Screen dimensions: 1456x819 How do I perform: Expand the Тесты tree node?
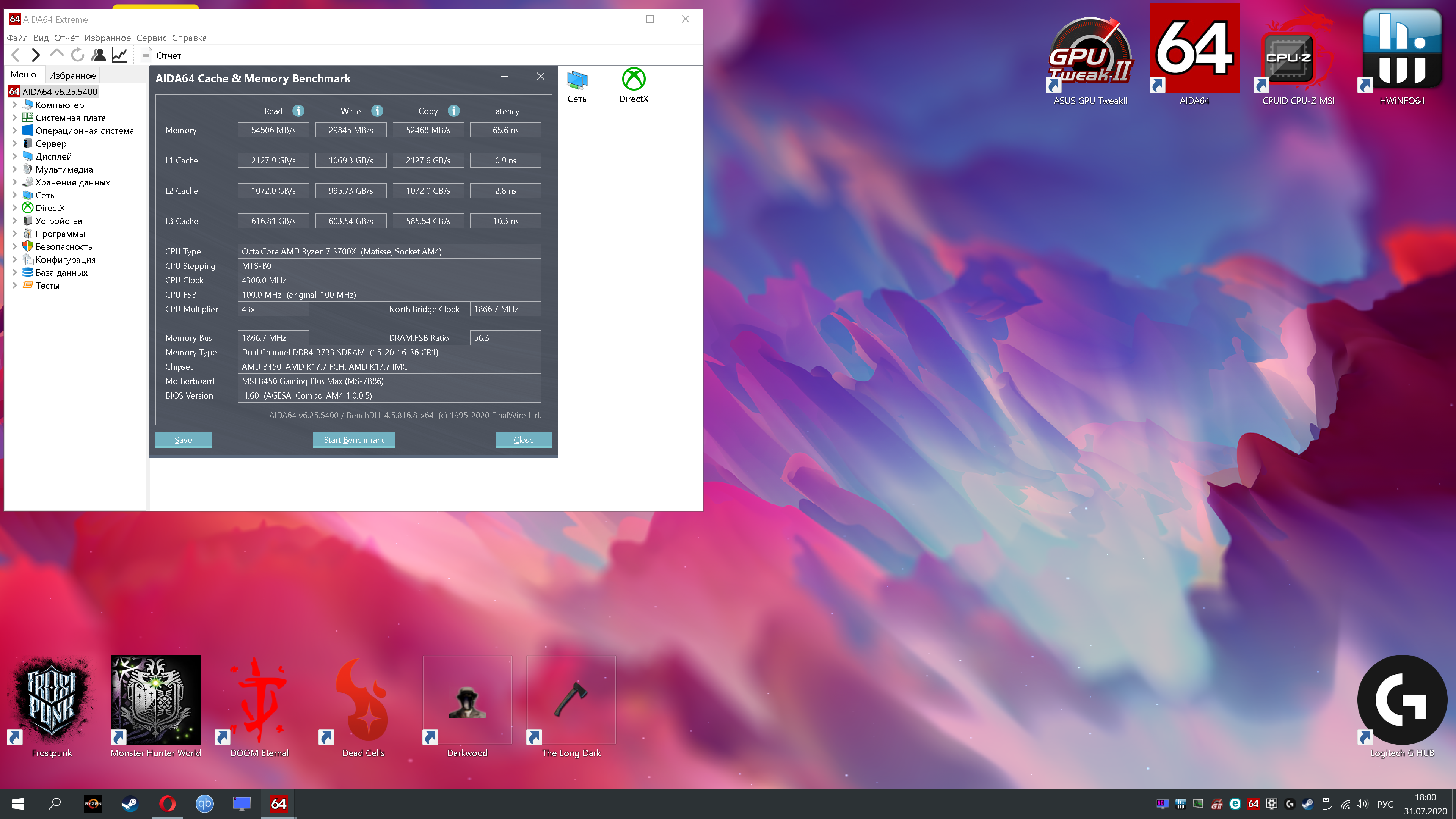pyautogui.click(x=15, y=286)
